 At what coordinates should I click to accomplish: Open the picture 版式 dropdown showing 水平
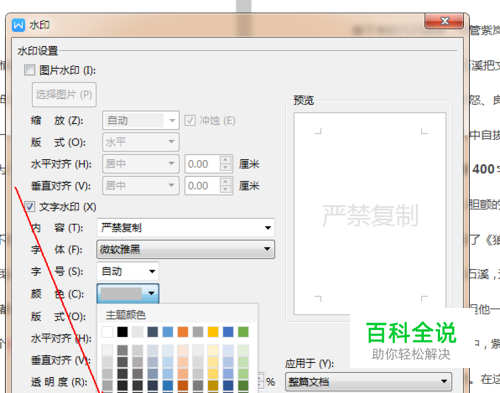[141, 142]
